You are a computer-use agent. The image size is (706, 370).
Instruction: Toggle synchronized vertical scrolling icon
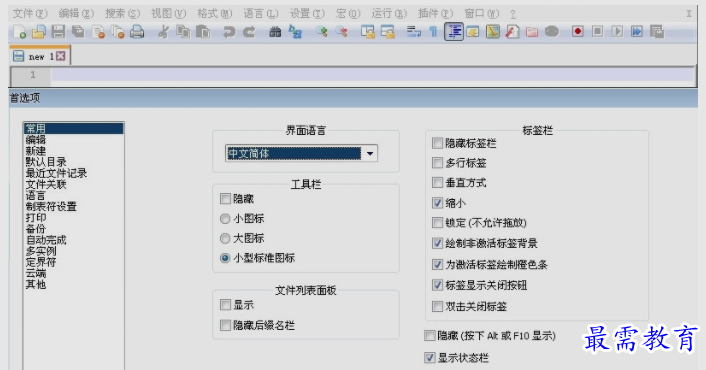[368, 32]
